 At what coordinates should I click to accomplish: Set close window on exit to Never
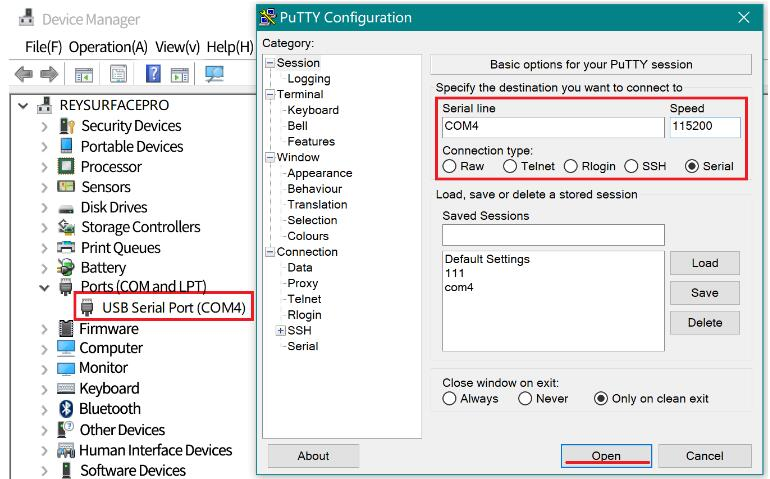coord(525,398)
